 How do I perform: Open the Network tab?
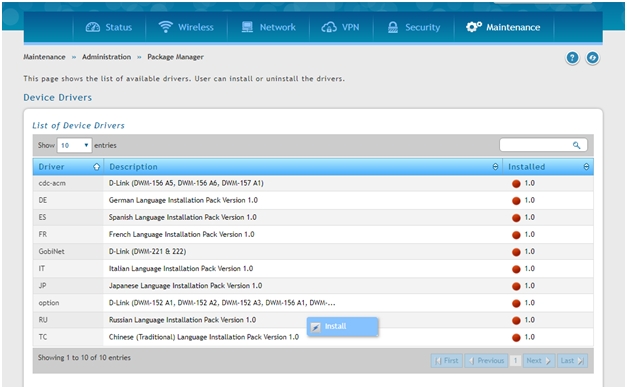268,27
